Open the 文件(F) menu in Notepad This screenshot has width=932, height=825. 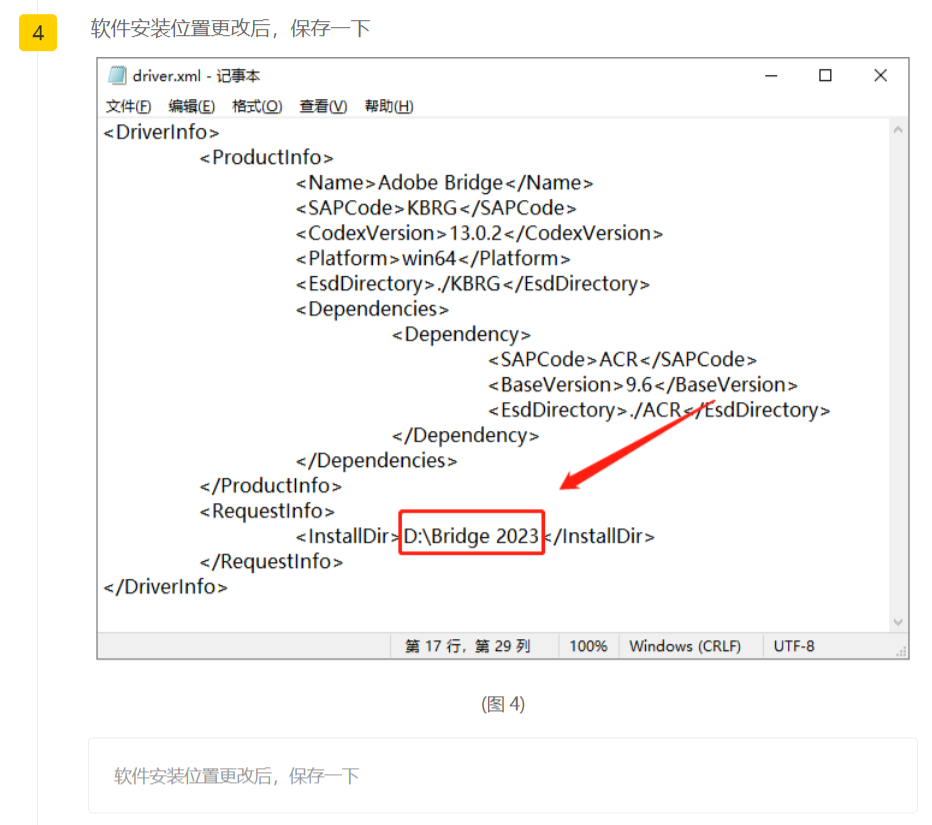128,106
